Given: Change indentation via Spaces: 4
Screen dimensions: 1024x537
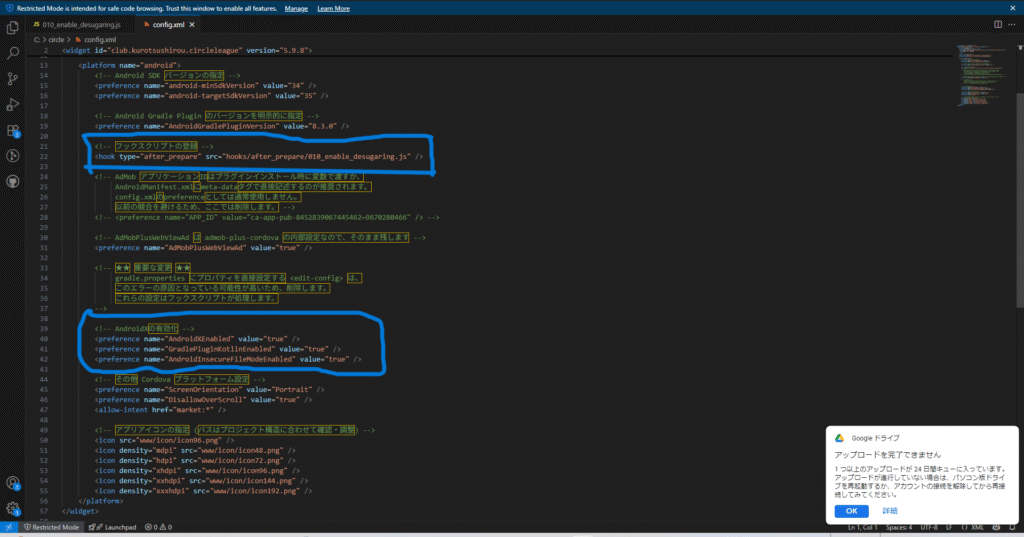Looking at the screenshot, I should pos(899,527).
